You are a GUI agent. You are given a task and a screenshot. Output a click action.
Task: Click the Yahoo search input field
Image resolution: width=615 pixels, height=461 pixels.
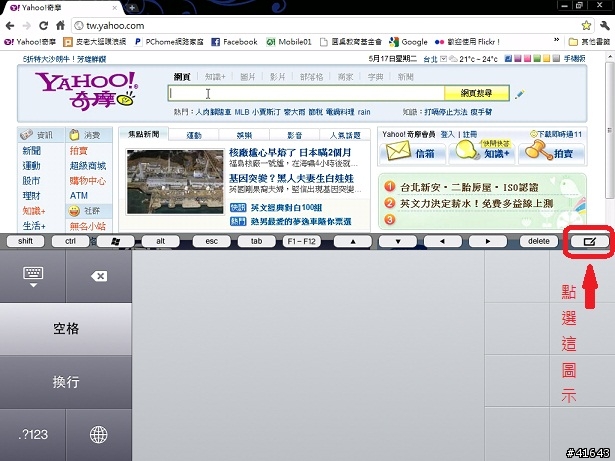306,93
